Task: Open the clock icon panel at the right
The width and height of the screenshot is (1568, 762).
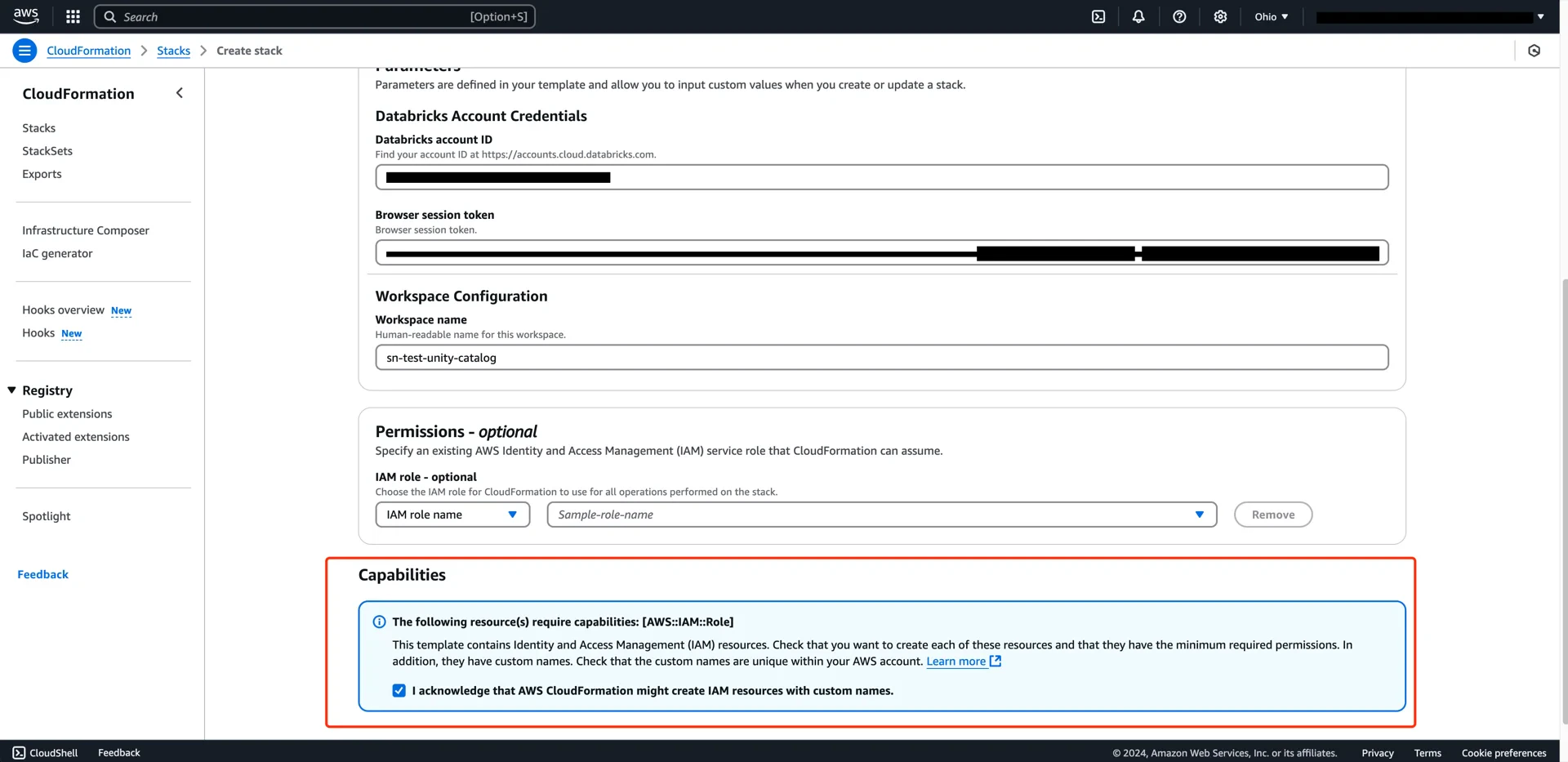Action: (1535, 51)
